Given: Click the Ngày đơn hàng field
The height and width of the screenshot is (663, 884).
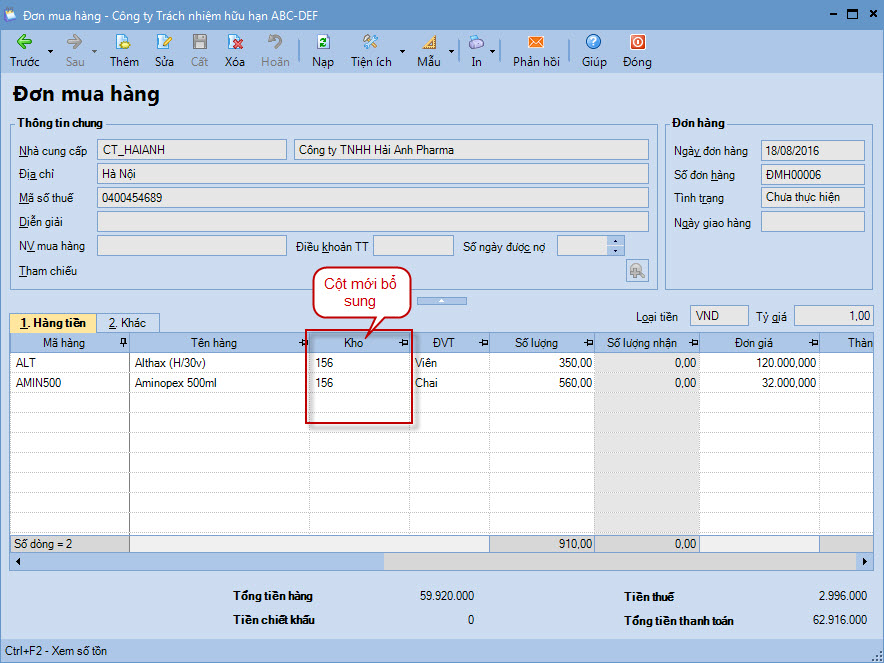Looking at the screenshot, I should pos(812,151).
